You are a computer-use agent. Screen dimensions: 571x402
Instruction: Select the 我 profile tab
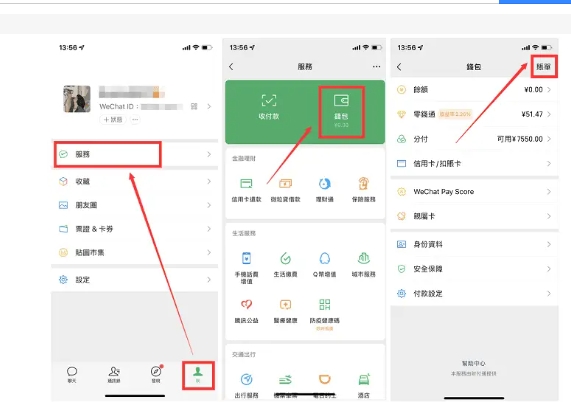(x=198, y=375)
